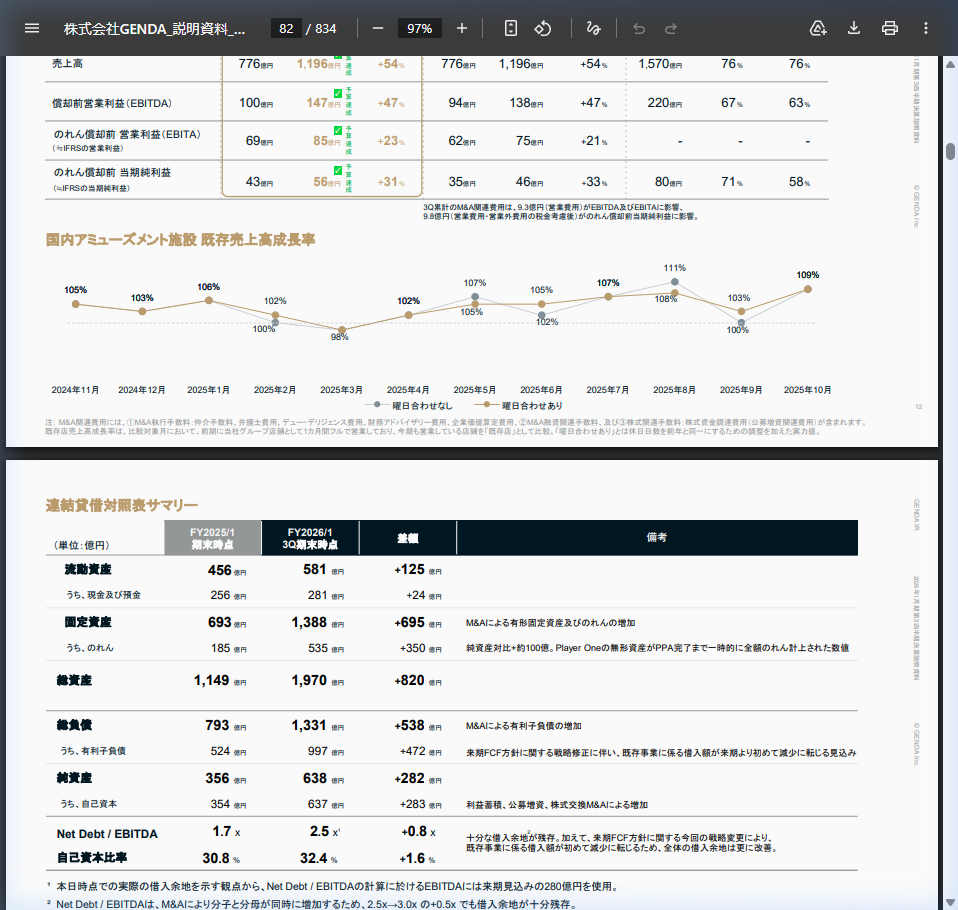Viewport: 958px width, 910px height.
Task: Print the document
Action: click(x=889, y=28)
